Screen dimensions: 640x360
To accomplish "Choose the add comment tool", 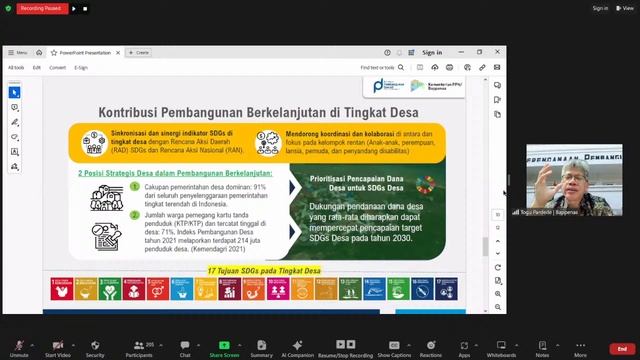I will [14, 107].
